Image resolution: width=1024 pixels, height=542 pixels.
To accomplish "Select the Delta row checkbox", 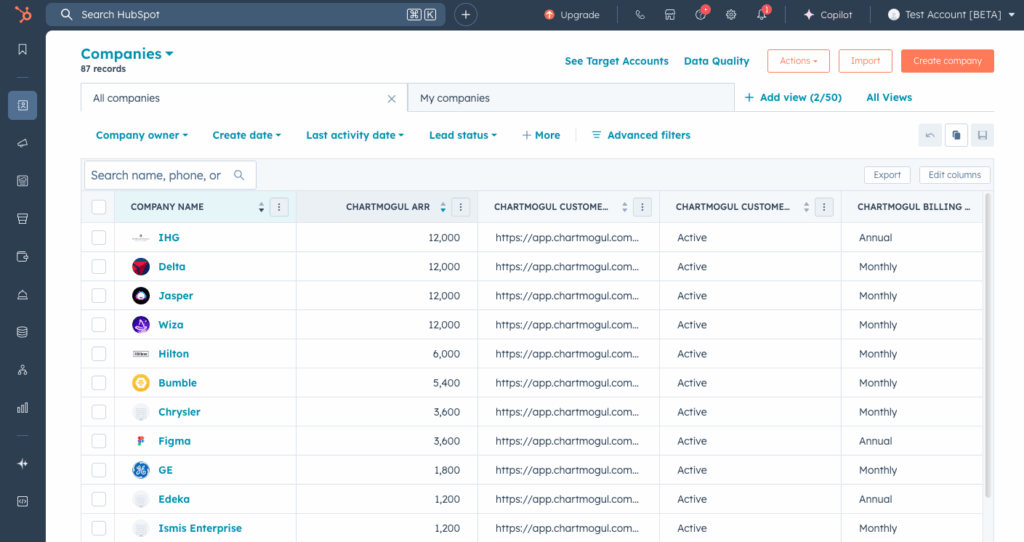I will [99, 266].
